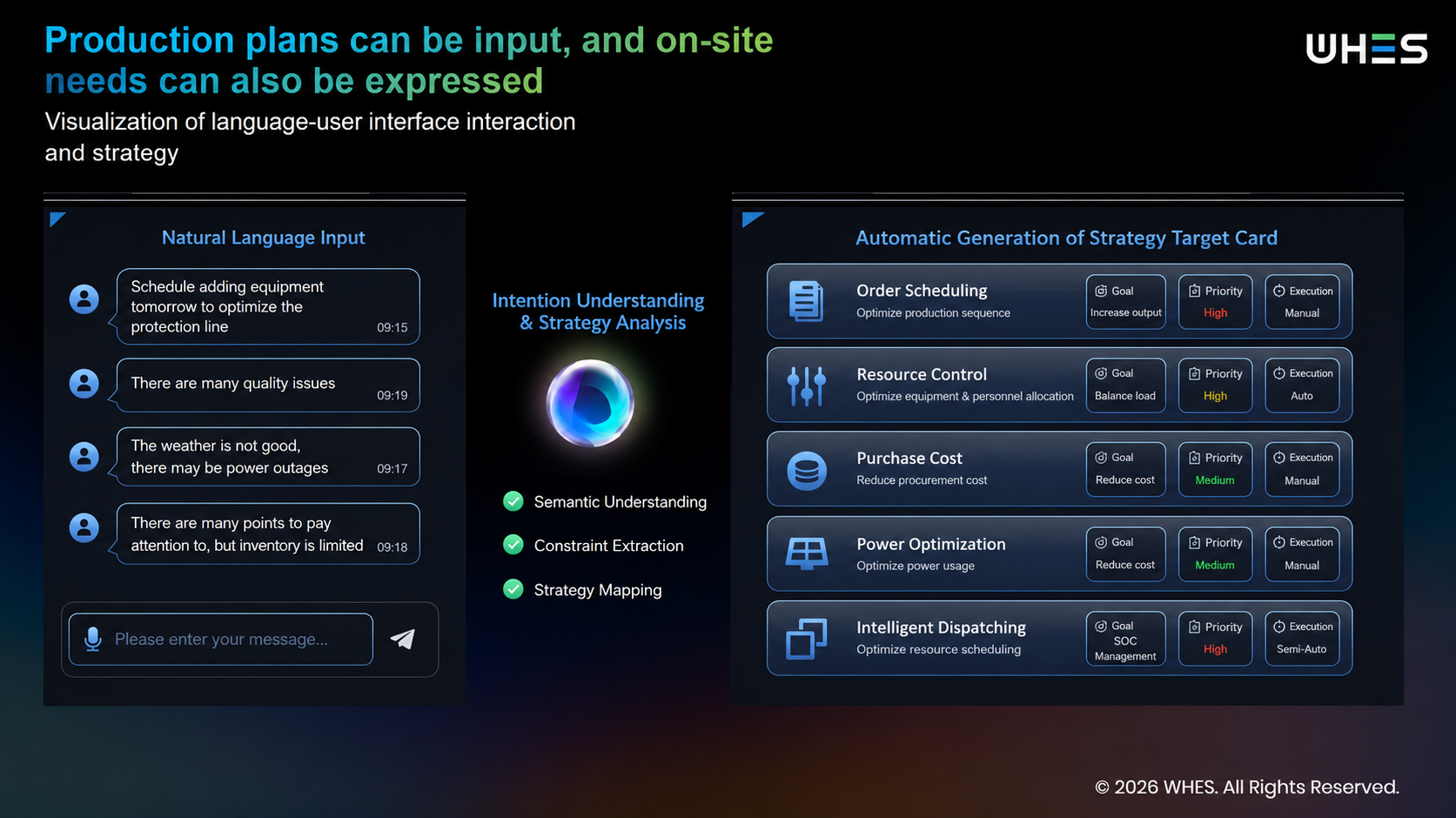The height and width of the screenshot is (818, 1456).
Task: Click the Resource Control sliders icon
Action: pyautogui.click(x=807, y=386)
